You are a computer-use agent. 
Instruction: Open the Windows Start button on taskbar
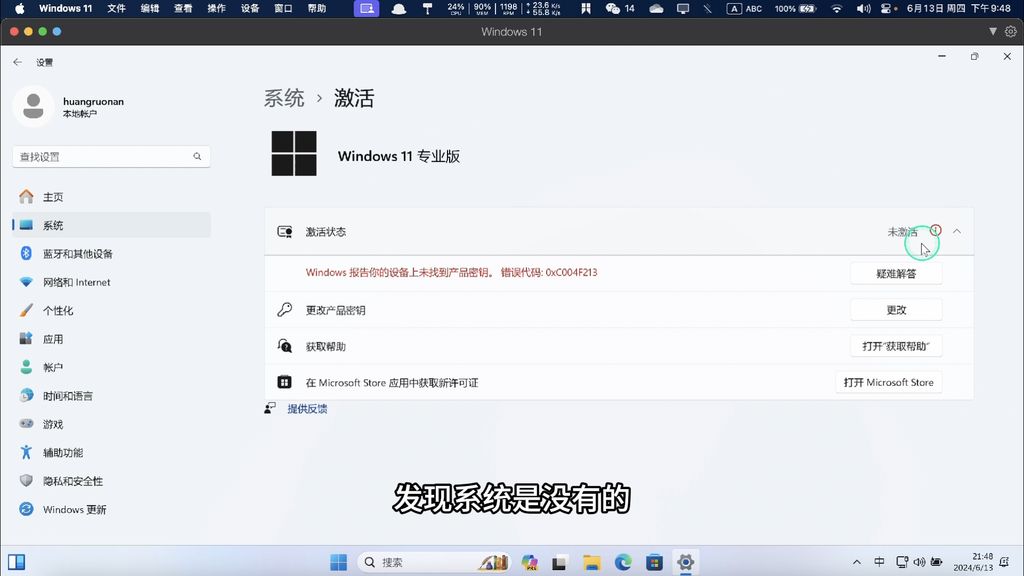(338, 562)
